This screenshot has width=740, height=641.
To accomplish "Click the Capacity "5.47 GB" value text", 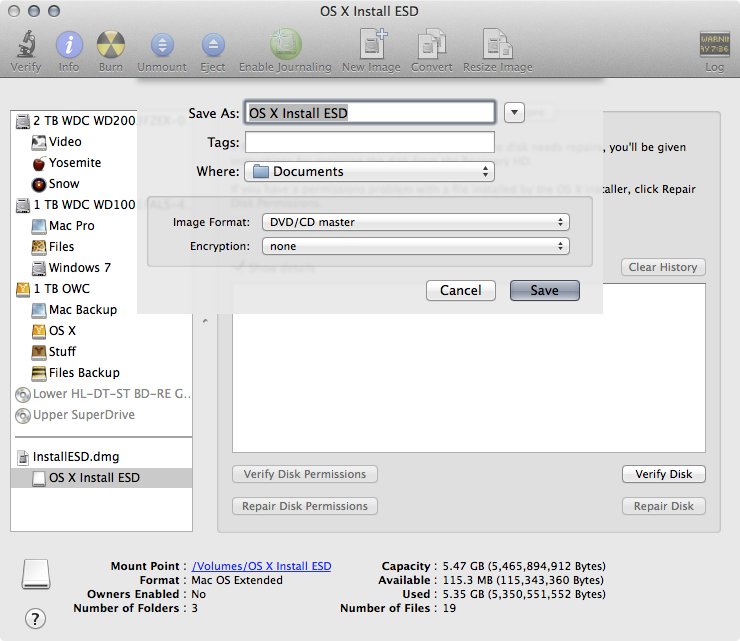I will coord(463,566).
